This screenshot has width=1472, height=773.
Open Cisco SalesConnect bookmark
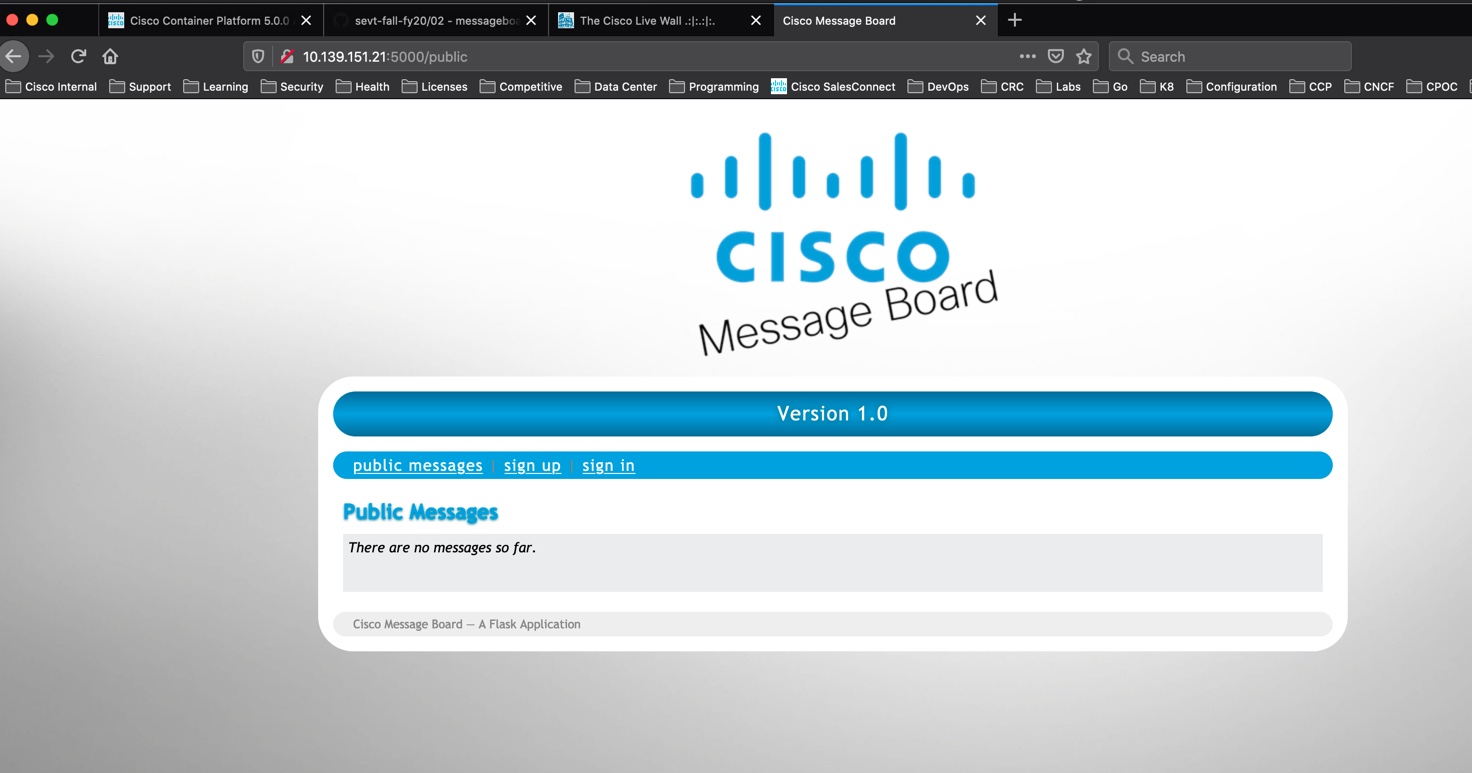point(833,87)
